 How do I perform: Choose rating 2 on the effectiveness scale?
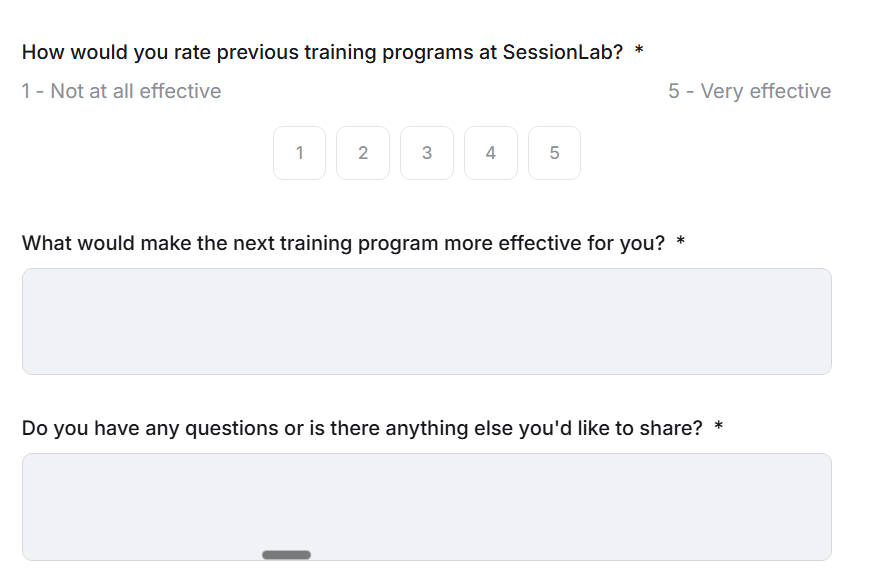[x=362, y=153]
